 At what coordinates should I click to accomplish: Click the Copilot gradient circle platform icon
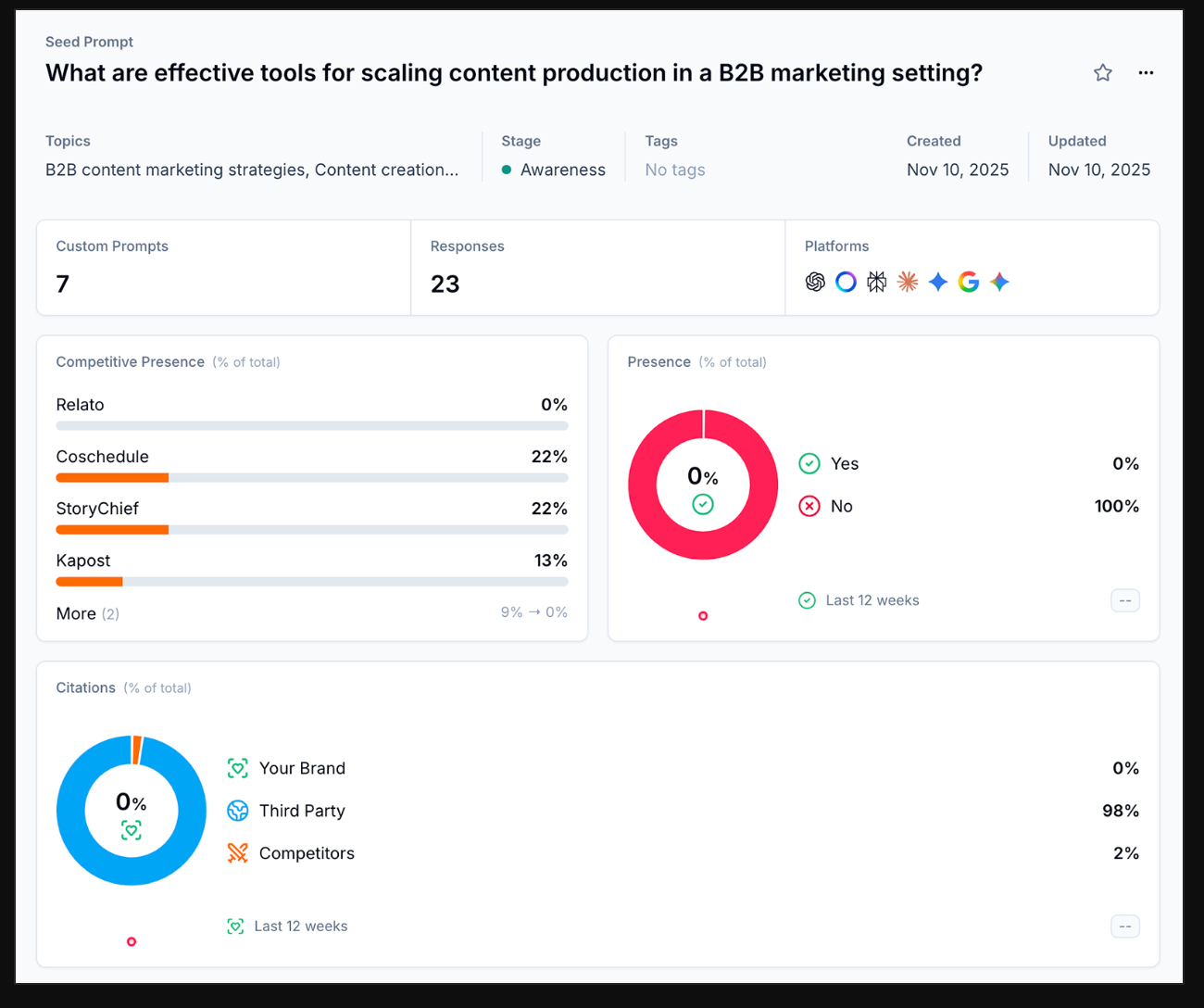click(846, 282)
